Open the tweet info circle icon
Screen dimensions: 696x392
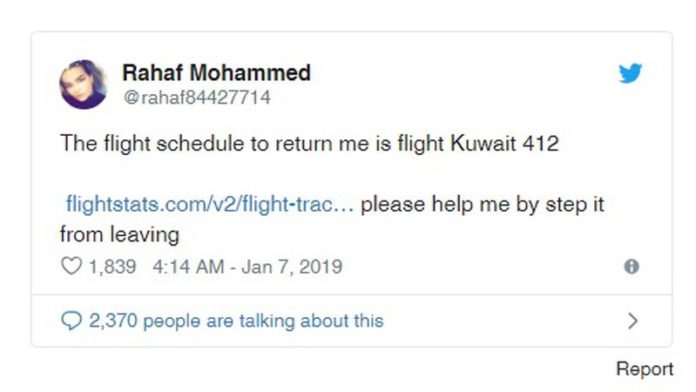[x=632, y=266]
